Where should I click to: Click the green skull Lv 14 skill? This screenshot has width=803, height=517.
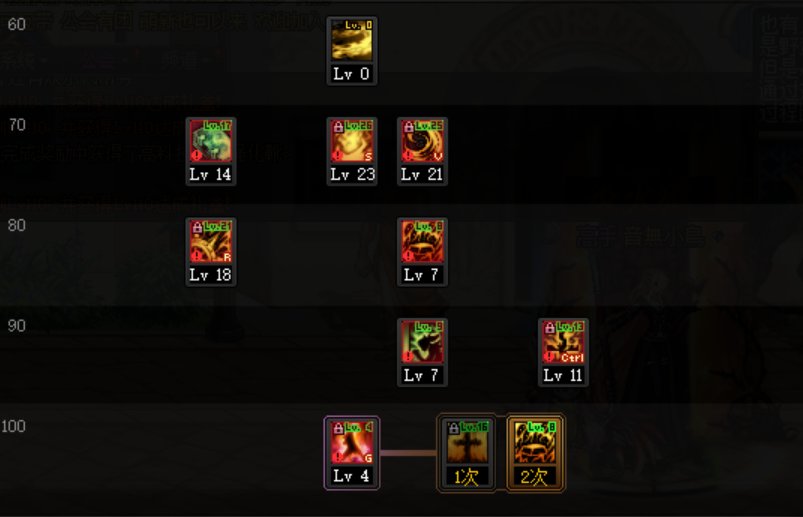click(210, 141)
